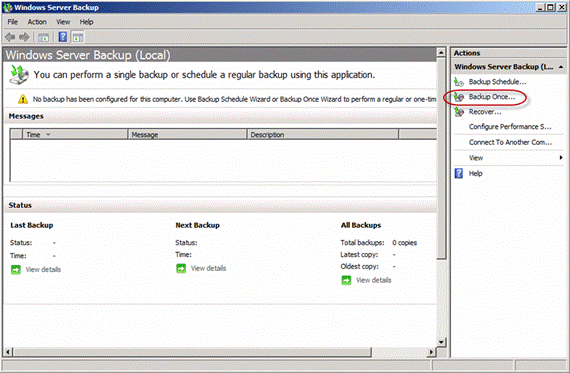Collapse the Windows Server Backup actions section

coord(561,67)
